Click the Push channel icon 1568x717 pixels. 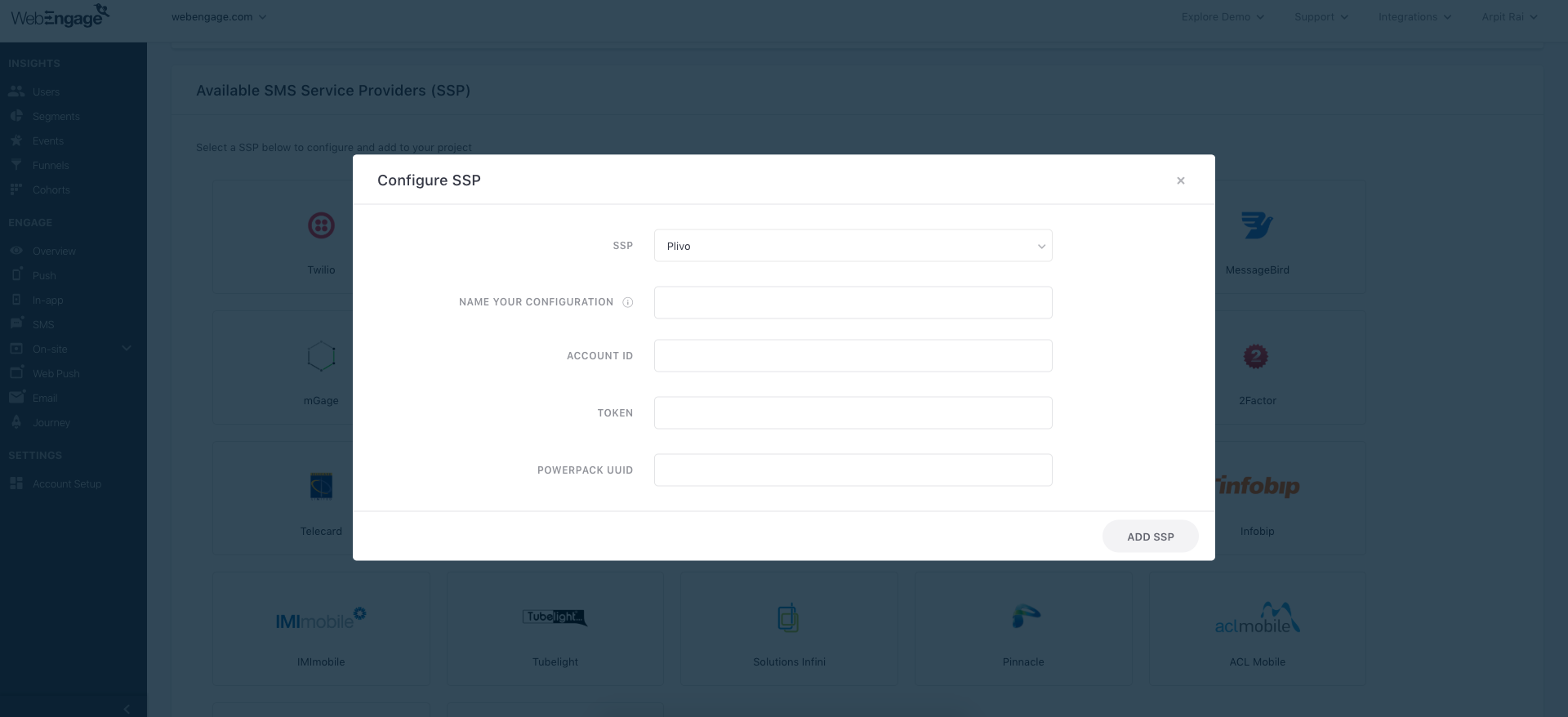16,274
